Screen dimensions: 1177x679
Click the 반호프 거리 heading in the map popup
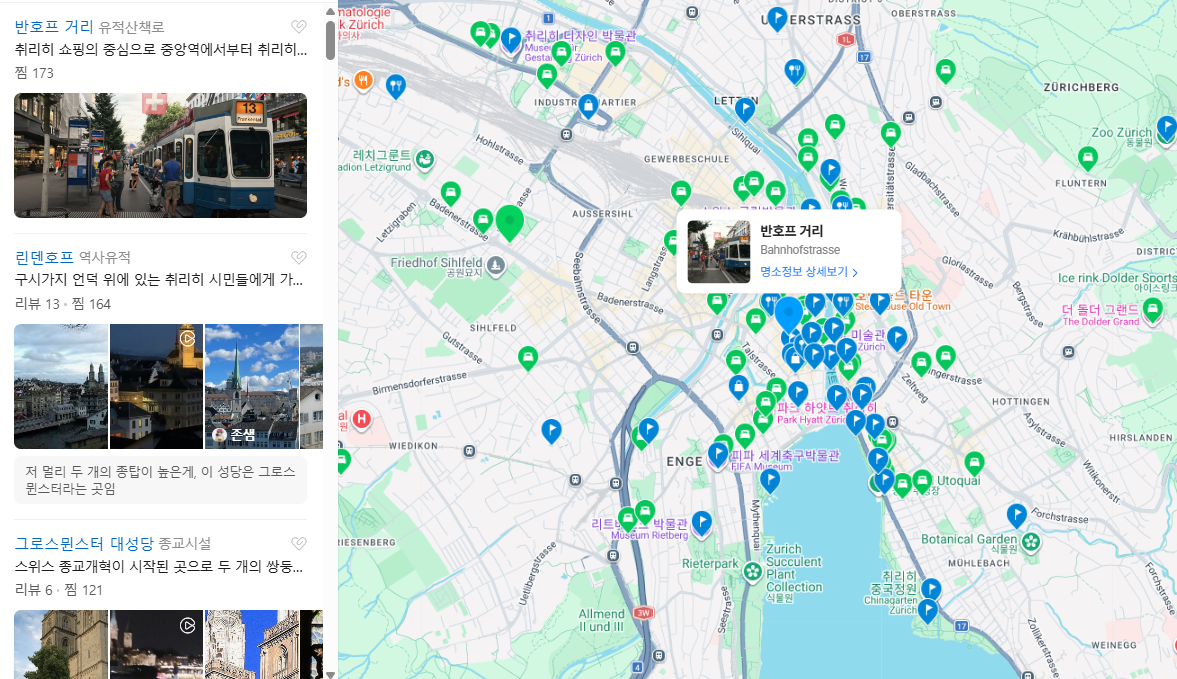click(x=791, y=231)
